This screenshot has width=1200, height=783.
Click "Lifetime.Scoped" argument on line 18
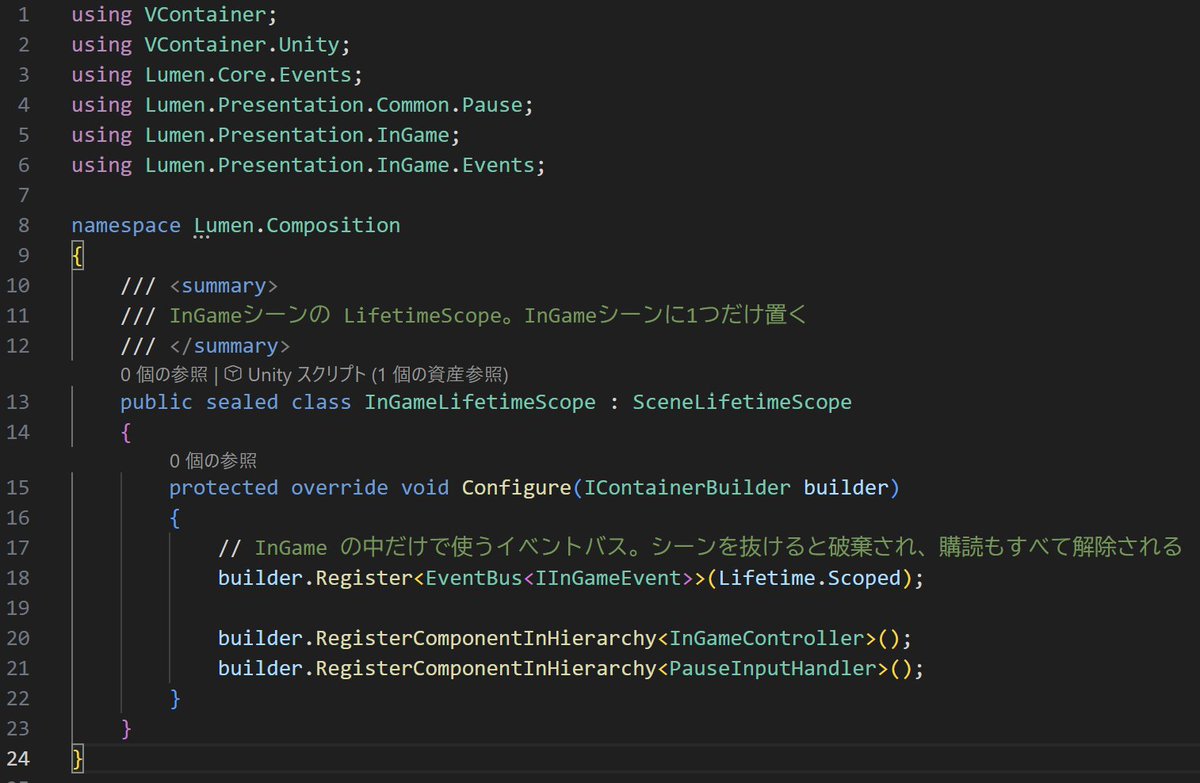809,578
